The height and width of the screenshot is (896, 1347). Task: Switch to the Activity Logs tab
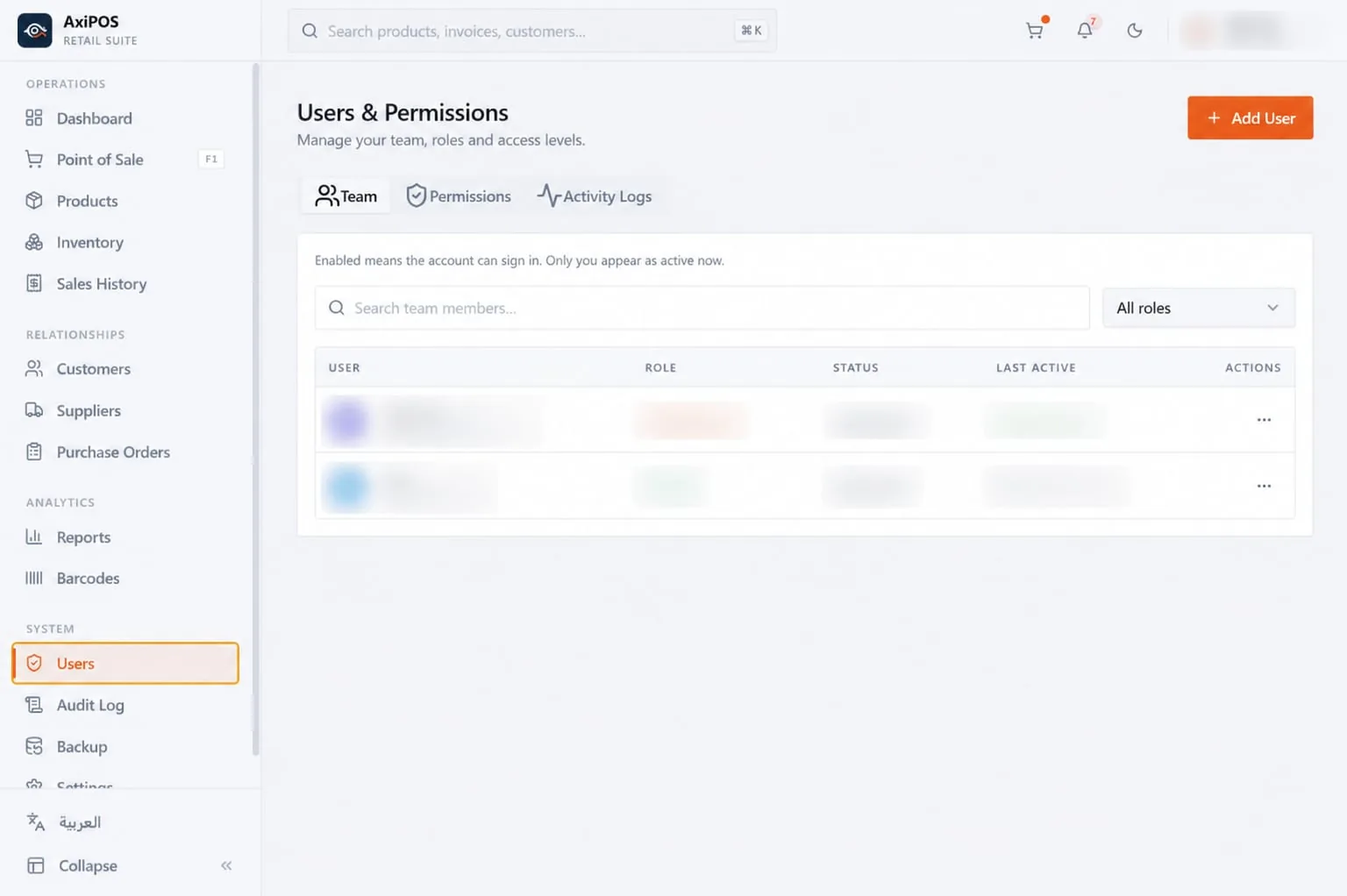point(595,196)
